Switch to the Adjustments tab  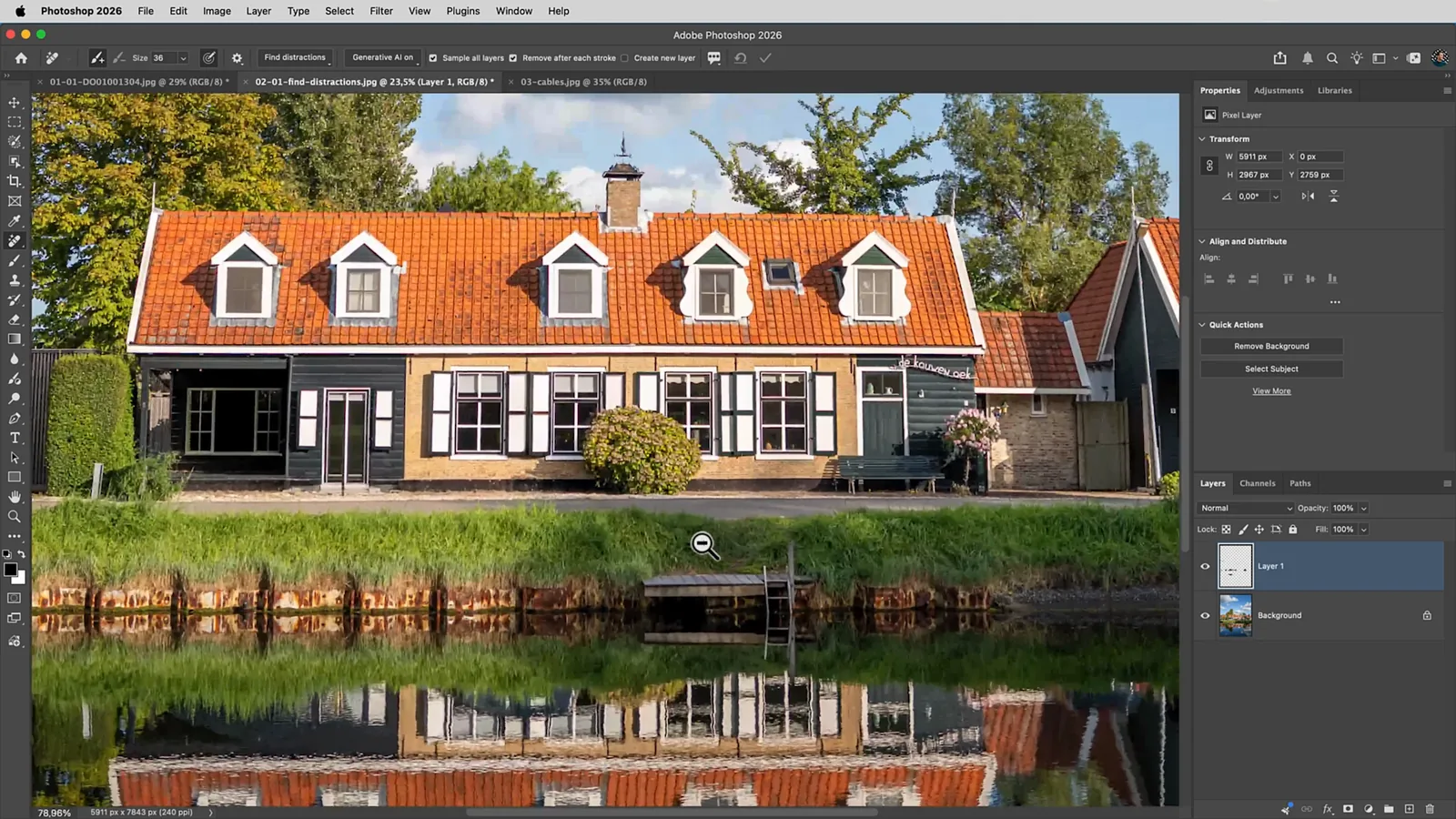[1279, 90]
